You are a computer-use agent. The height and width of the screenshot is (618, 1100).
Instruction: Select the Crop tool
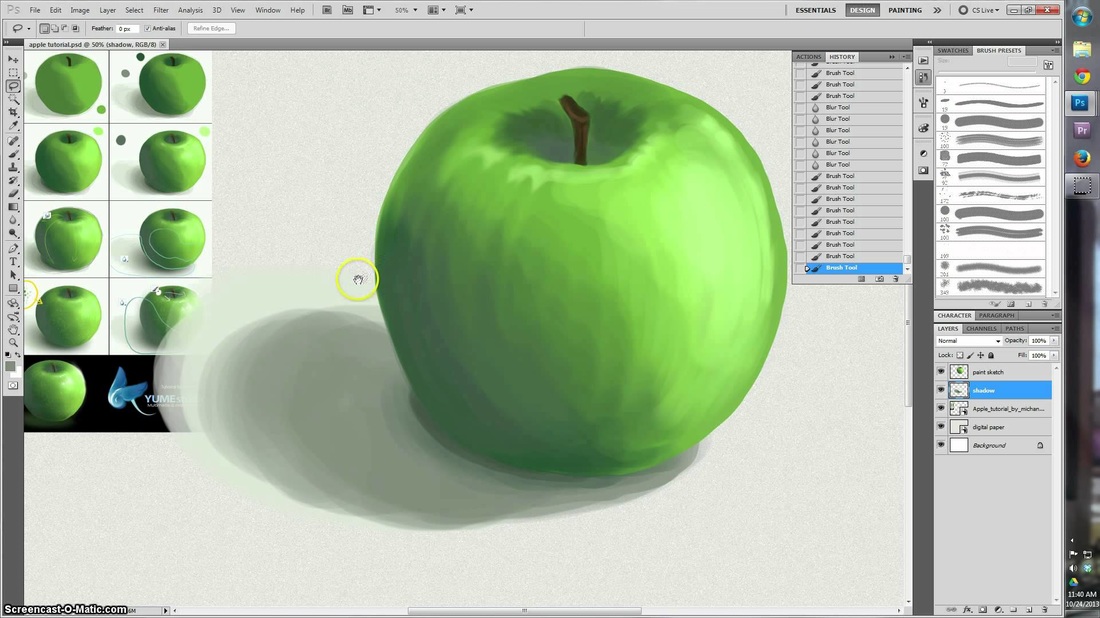13,110
